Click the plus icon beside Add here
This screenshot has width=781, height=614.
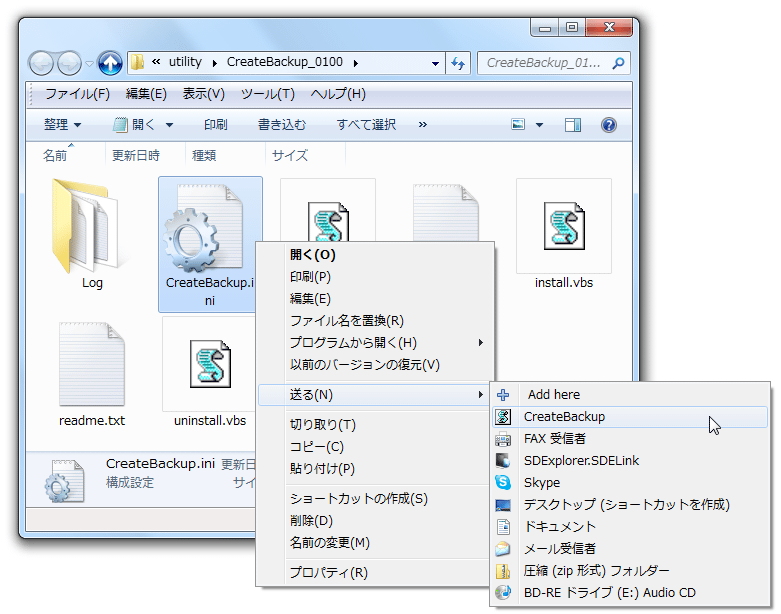point(503,395)
